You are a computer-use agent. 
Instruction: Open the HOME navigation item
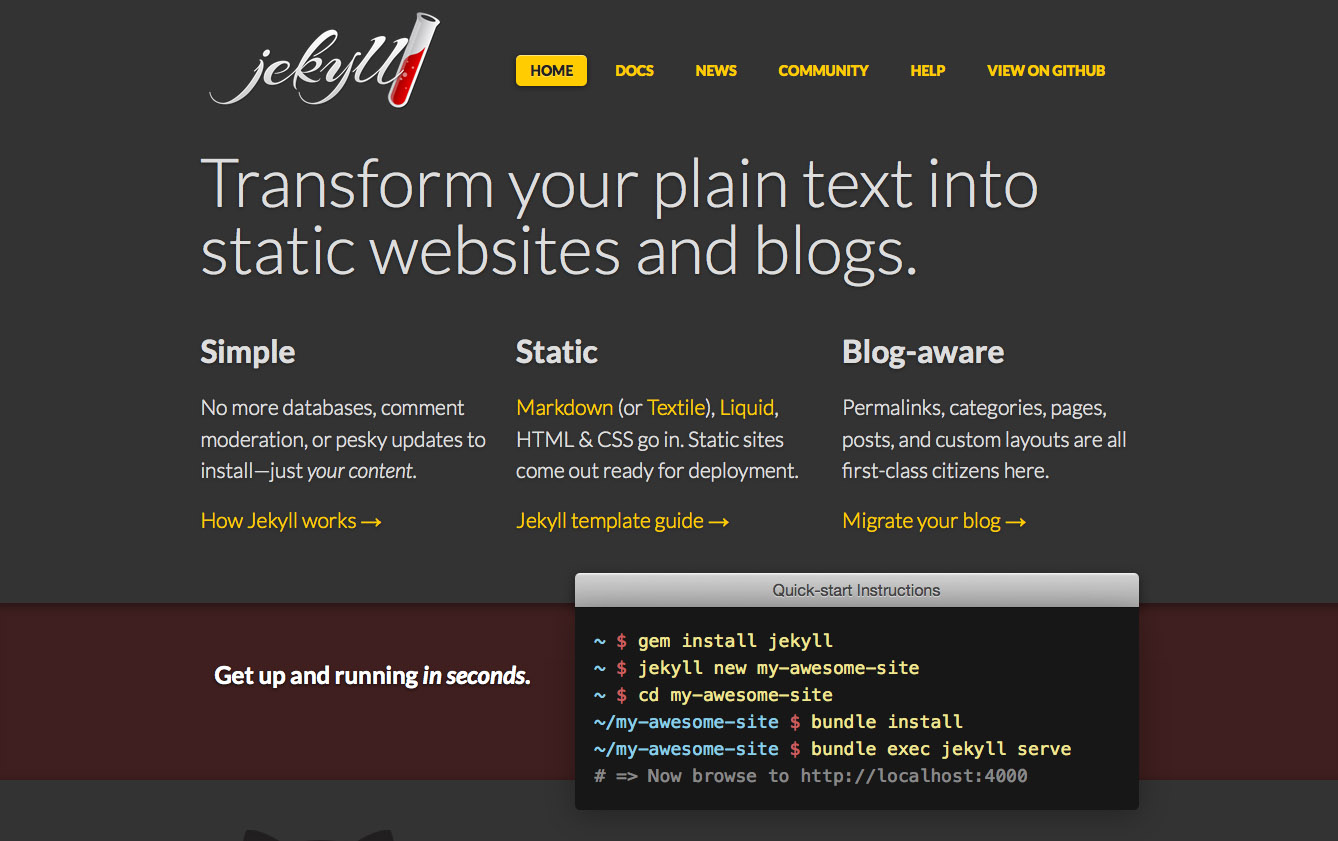(x=551, y=71)
